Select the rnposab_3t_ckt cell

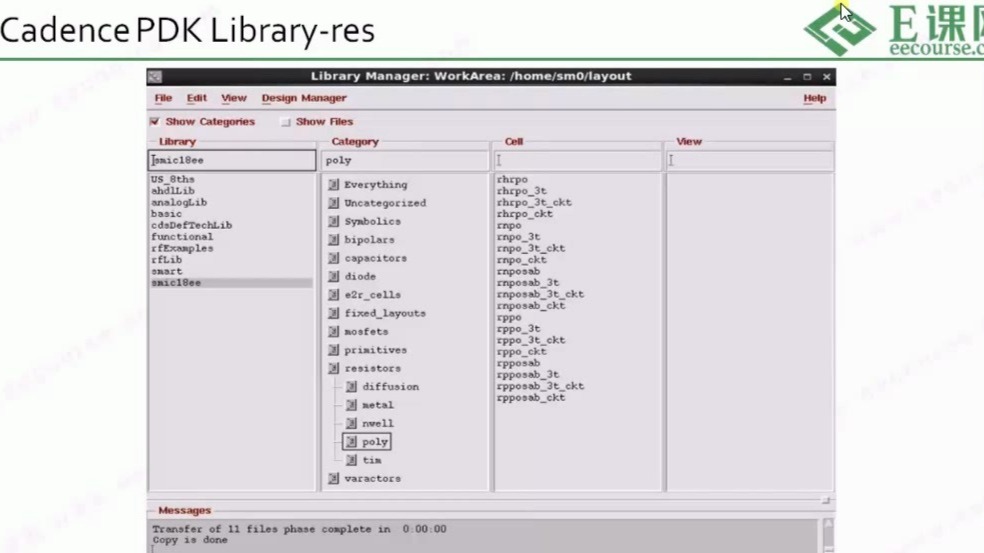pyautogui.click(x=540, y=294)
